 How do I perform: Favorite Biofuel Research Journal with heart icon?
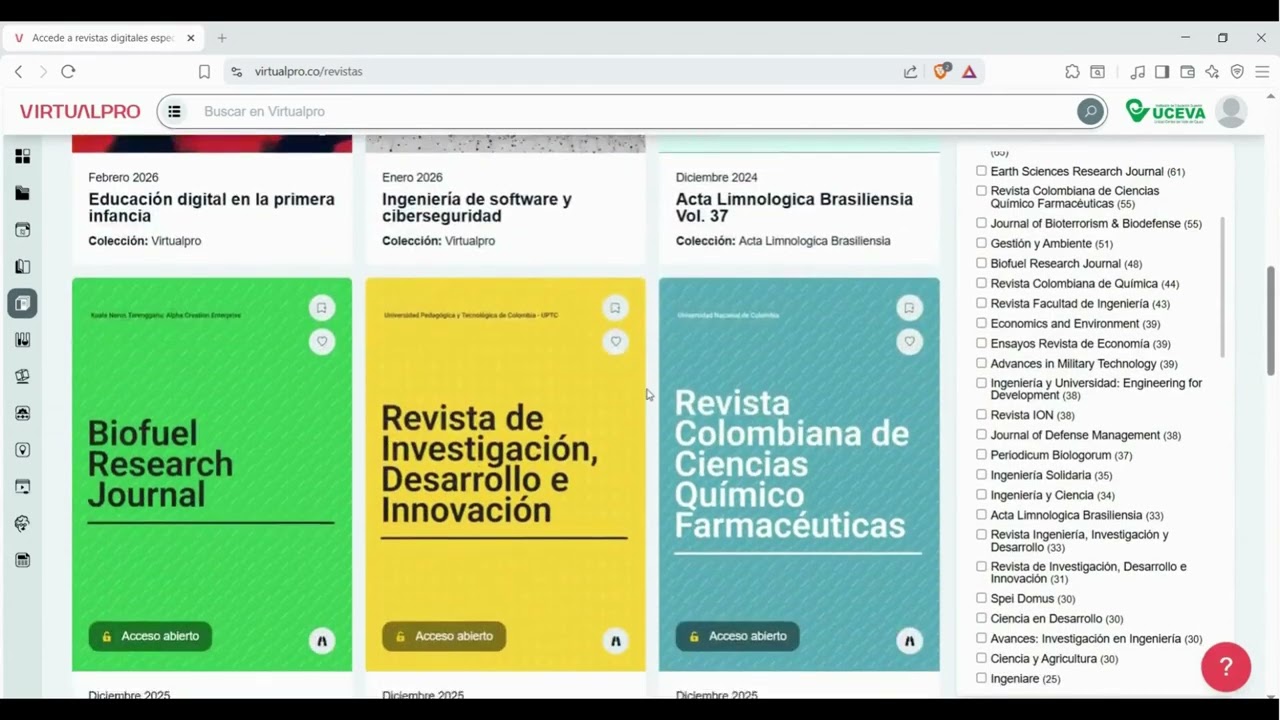click(321, 341)
